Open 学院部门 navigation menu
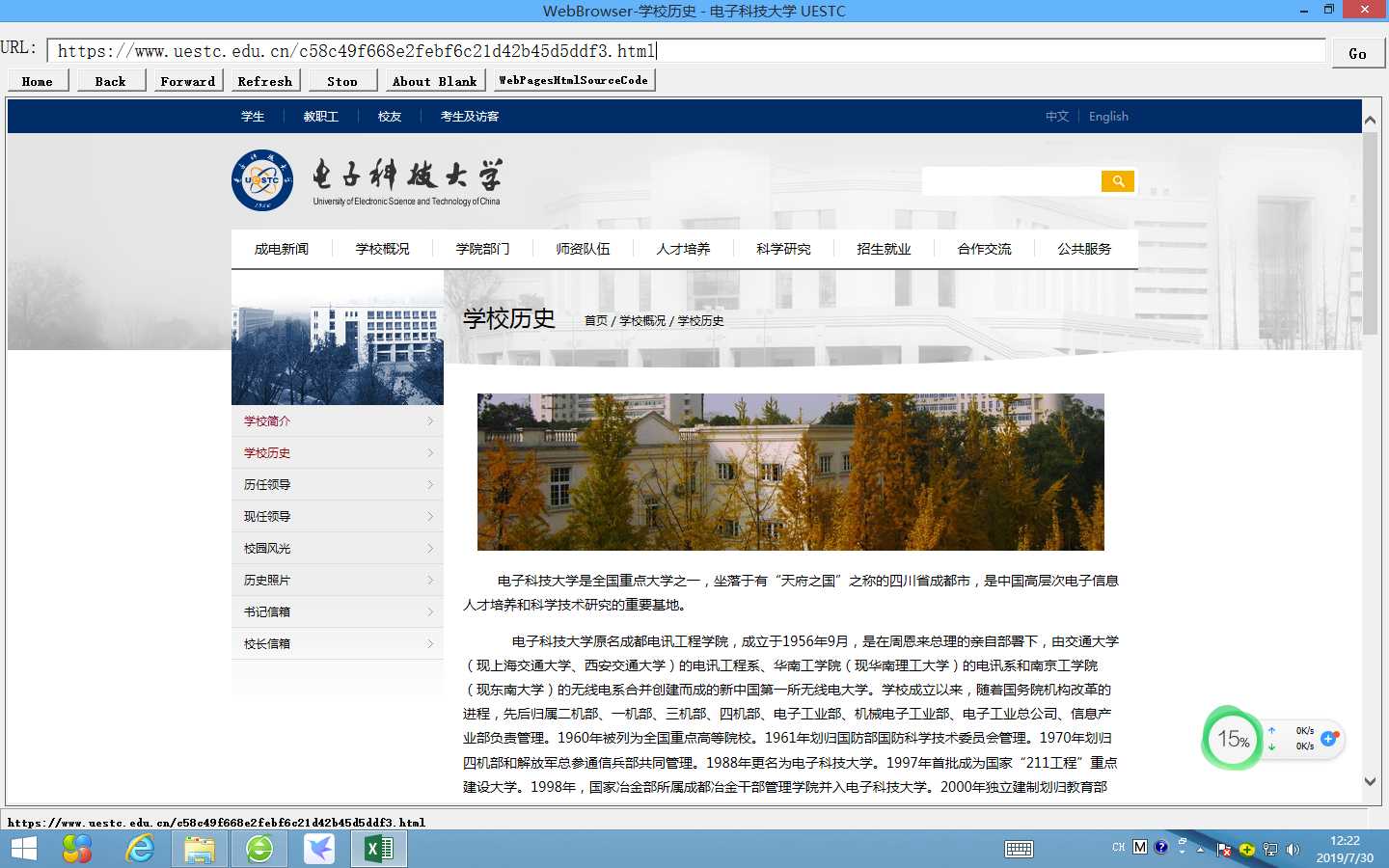 click(482, 249)
